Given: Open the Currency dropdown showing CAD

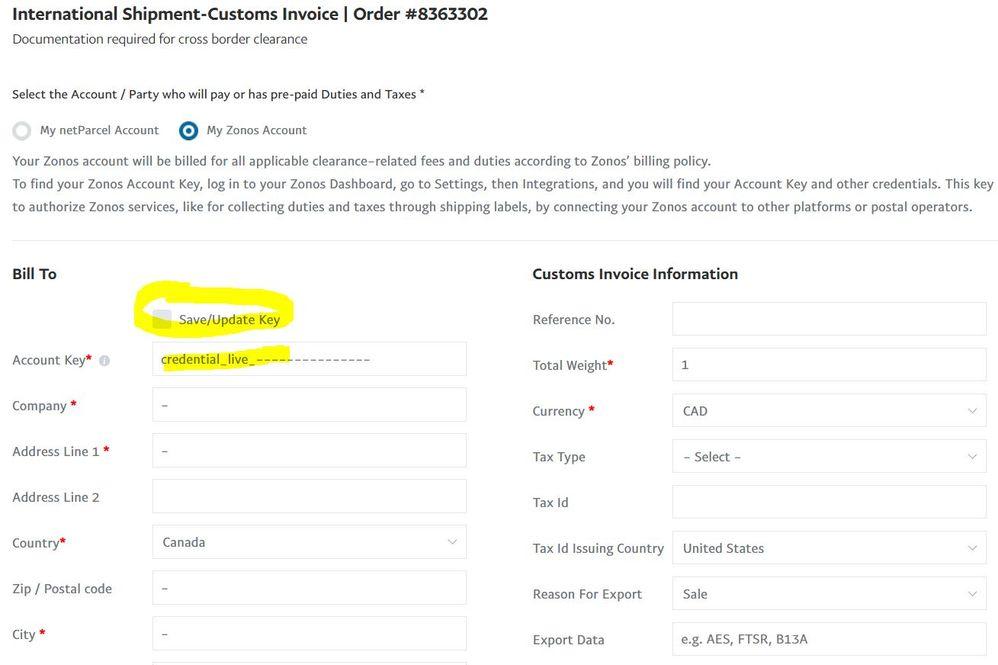Looking at the screenshot, I should pos(829,410).
